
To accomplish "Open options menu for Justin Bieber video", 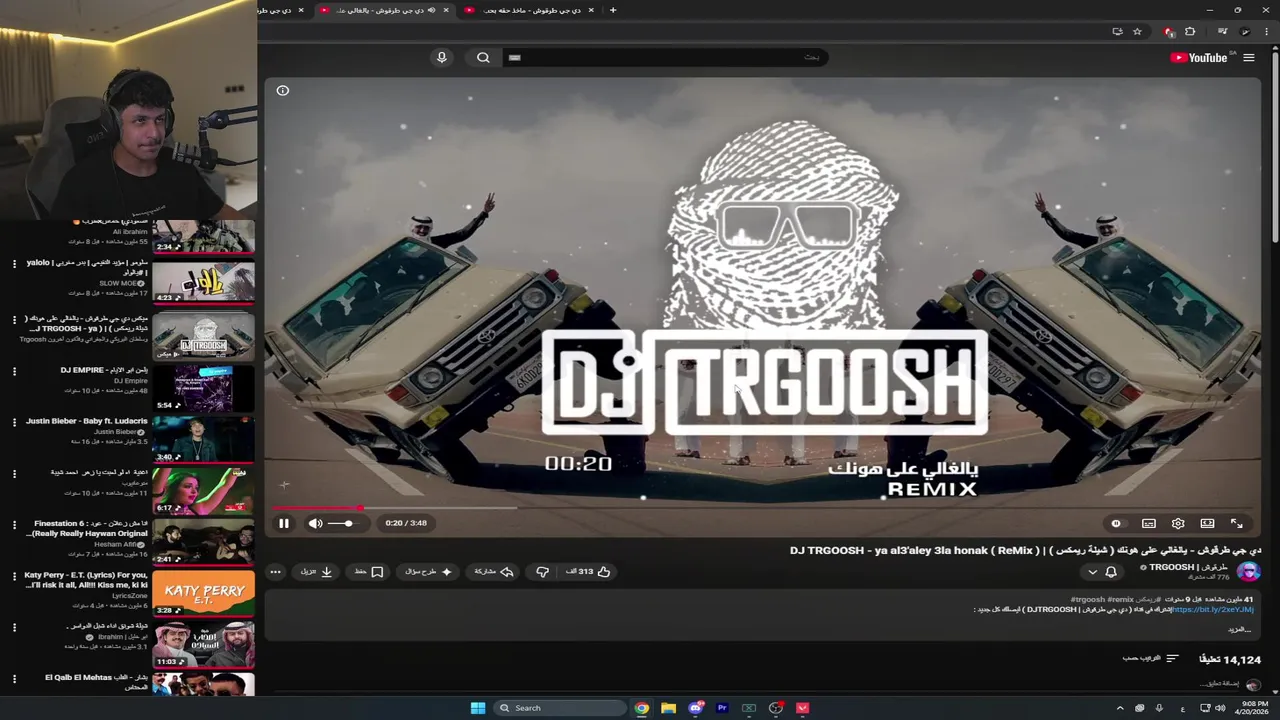I will pyautogui.click(x=14, y=422).
